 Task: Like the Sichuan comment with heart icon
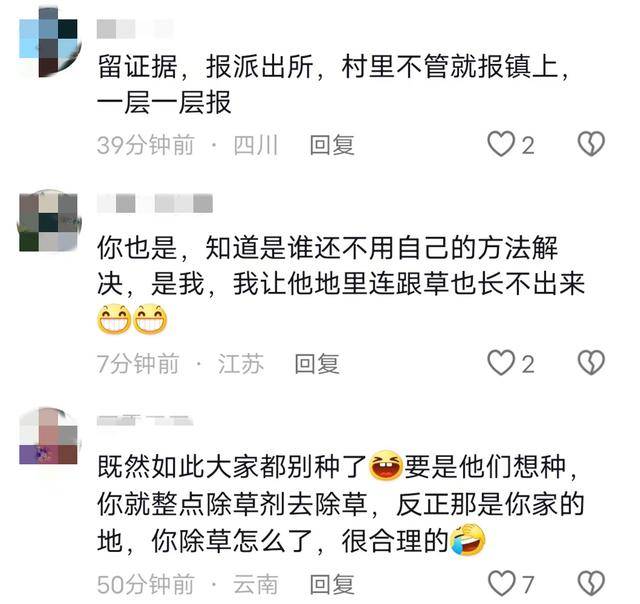click(x=501, y=144)
